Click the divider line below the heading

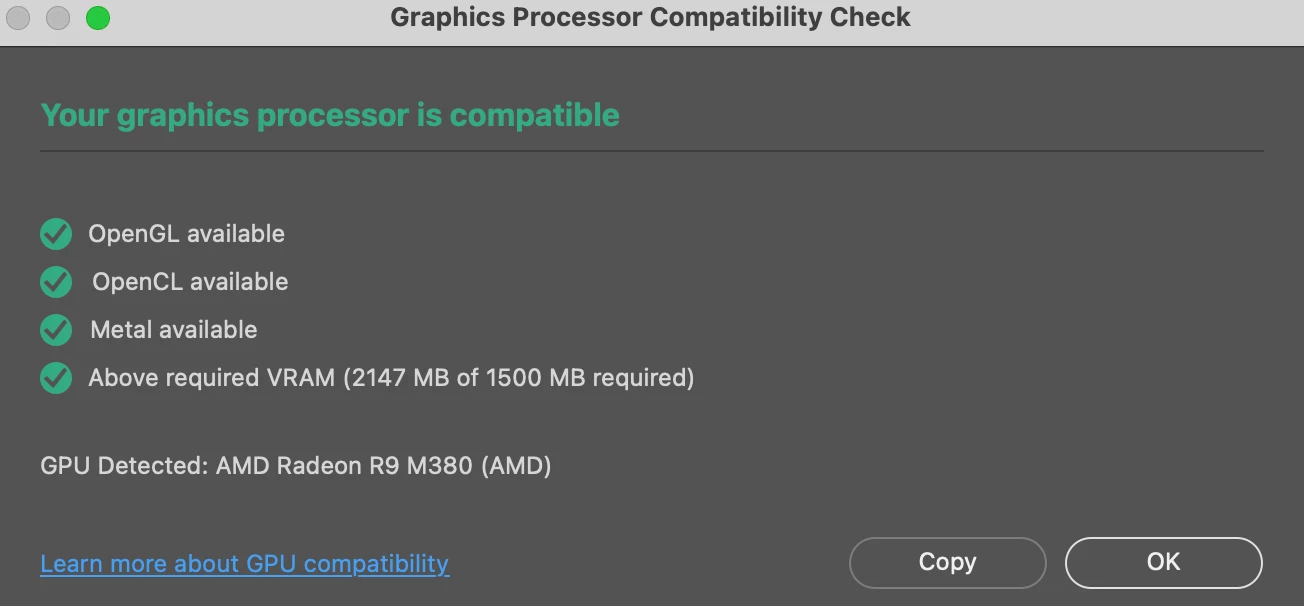point(652,151)
